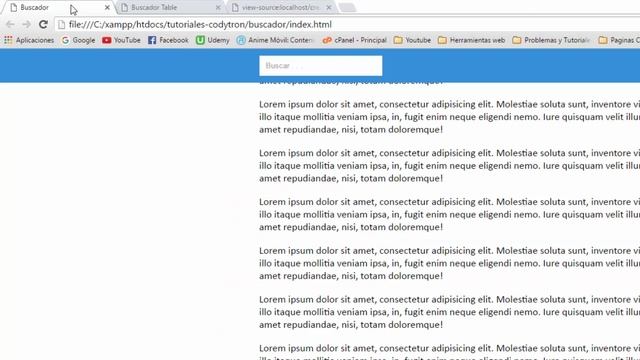640x360 pixels.
Task: Open the Google bookmark
Action: tap(78, 40)
